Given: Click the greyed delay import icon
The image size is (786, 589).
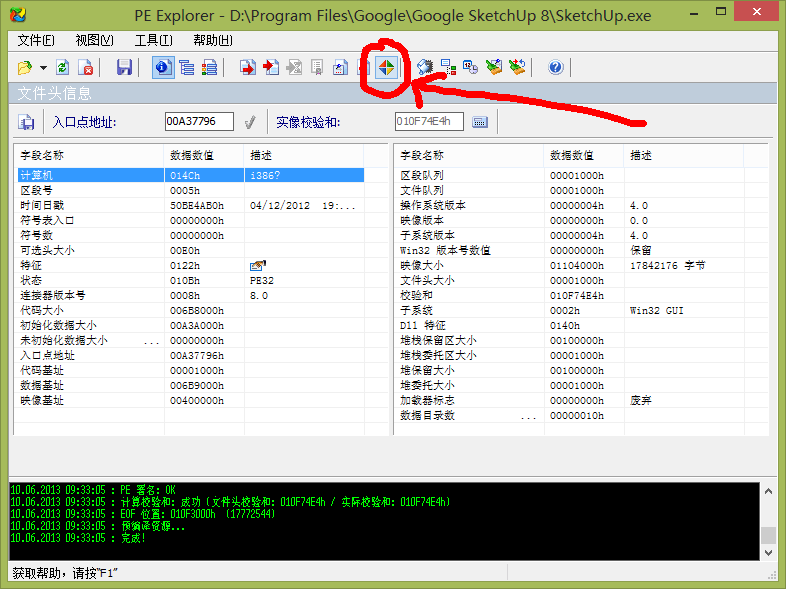Looking at the screenshot, I should [294, 67].
